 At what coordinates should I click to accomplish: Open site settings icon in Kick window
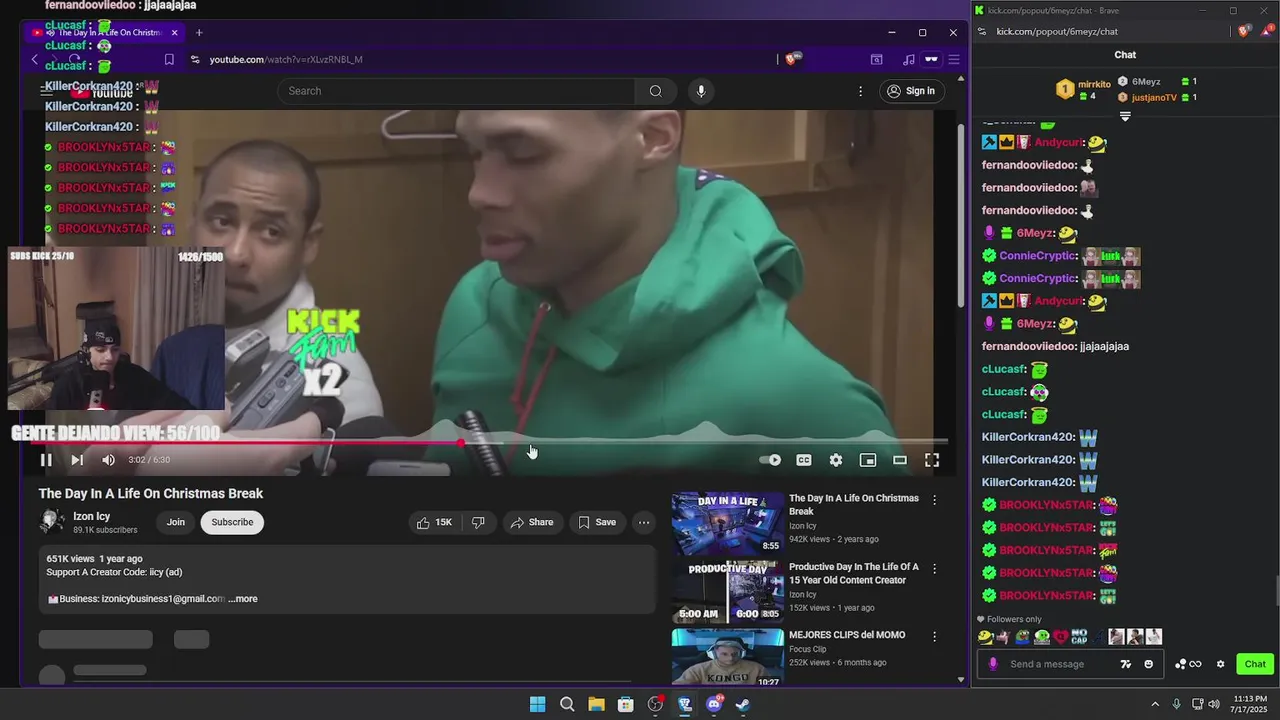tap(982, 31)
